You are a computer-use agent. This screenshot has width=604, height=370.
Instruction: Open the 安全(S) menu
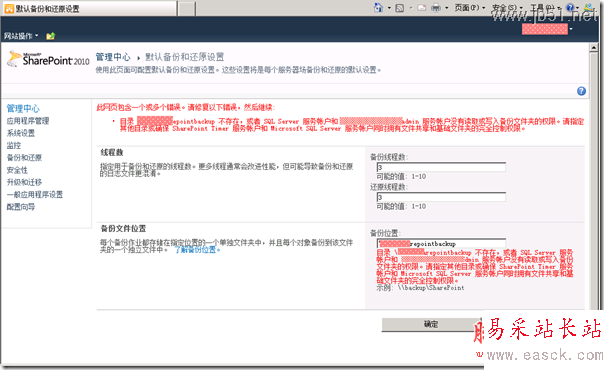(x=507, y=8)
